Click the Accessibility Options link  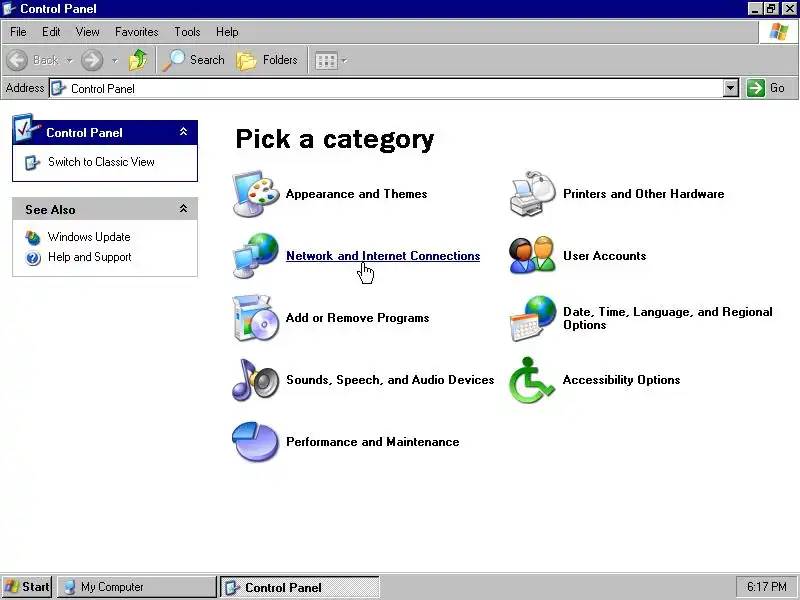621,380
